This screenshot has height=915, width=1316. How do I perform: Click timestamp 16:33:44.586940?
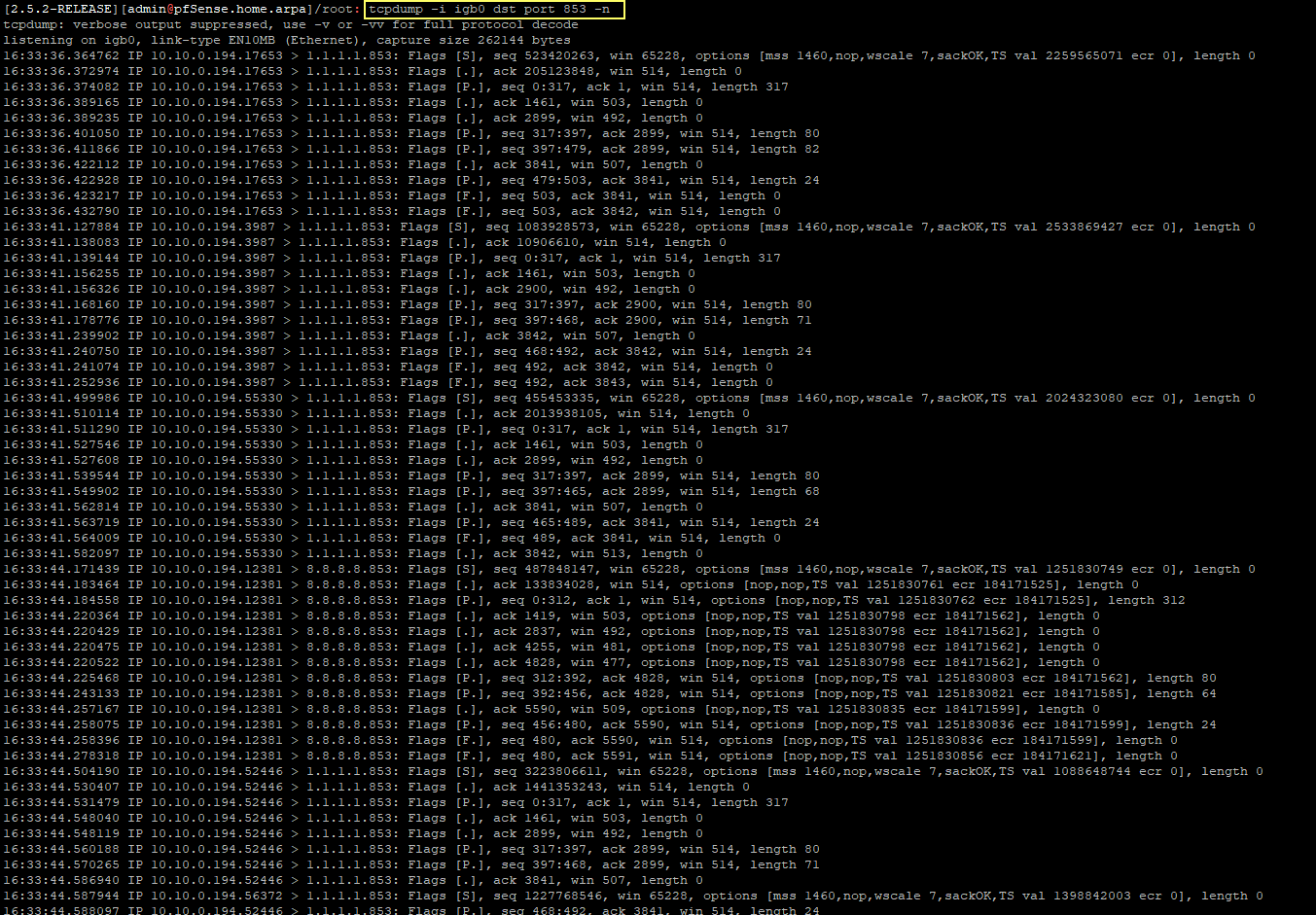pos(61,880)
